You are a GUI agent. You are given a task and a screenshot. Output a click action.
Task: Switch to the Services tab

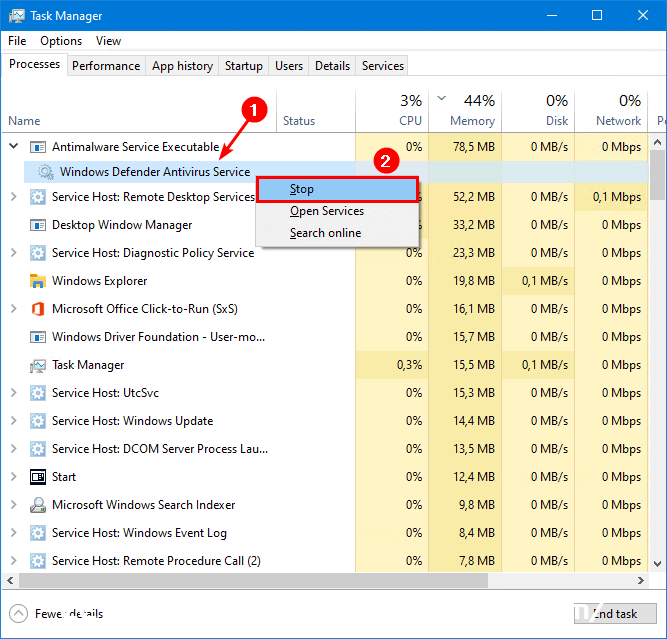coord(382,66)
